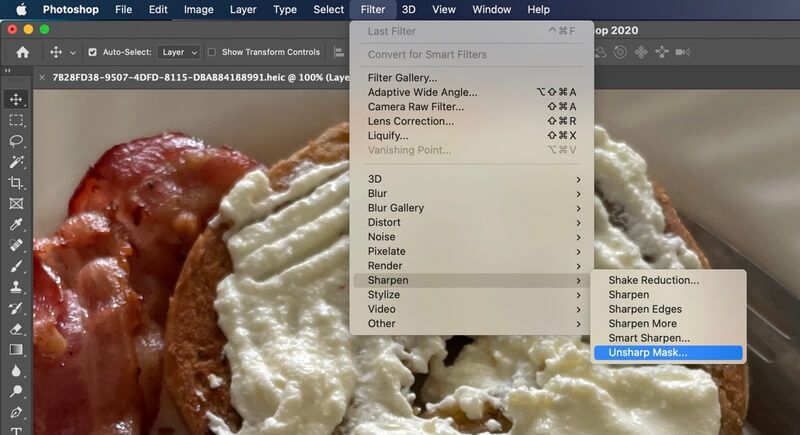Open the Apple menu
Screen dimensions: 800x435
point(21,10)
